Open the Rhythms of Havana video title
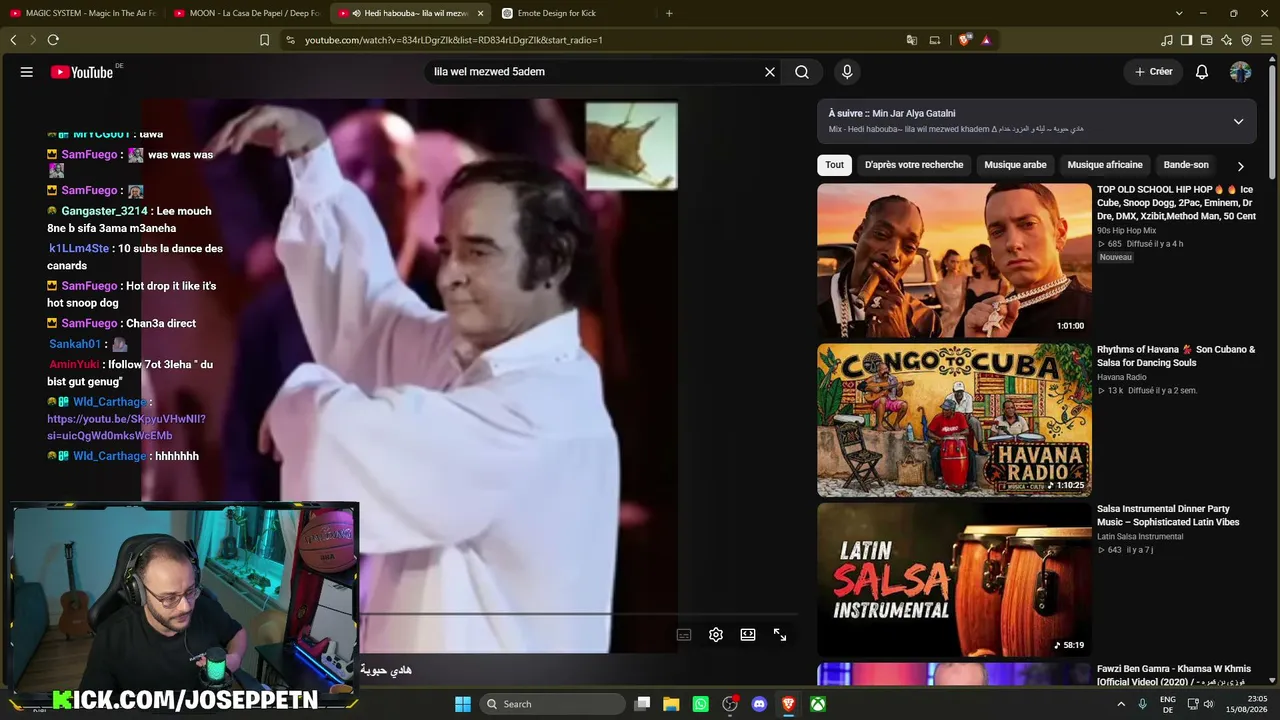This screenshot has width=1280, height=720. point(1176,356)
